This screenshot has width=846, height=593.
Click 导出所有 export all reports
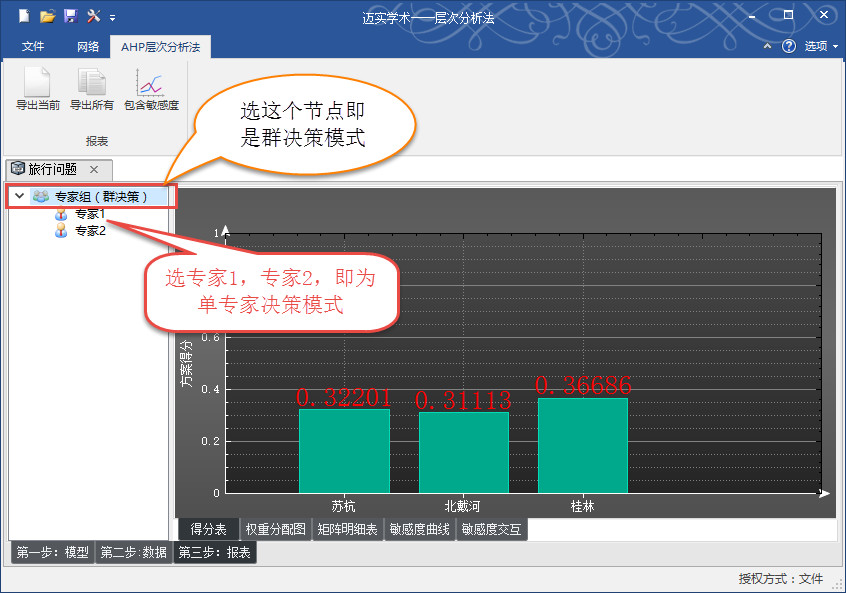(92, 89)
